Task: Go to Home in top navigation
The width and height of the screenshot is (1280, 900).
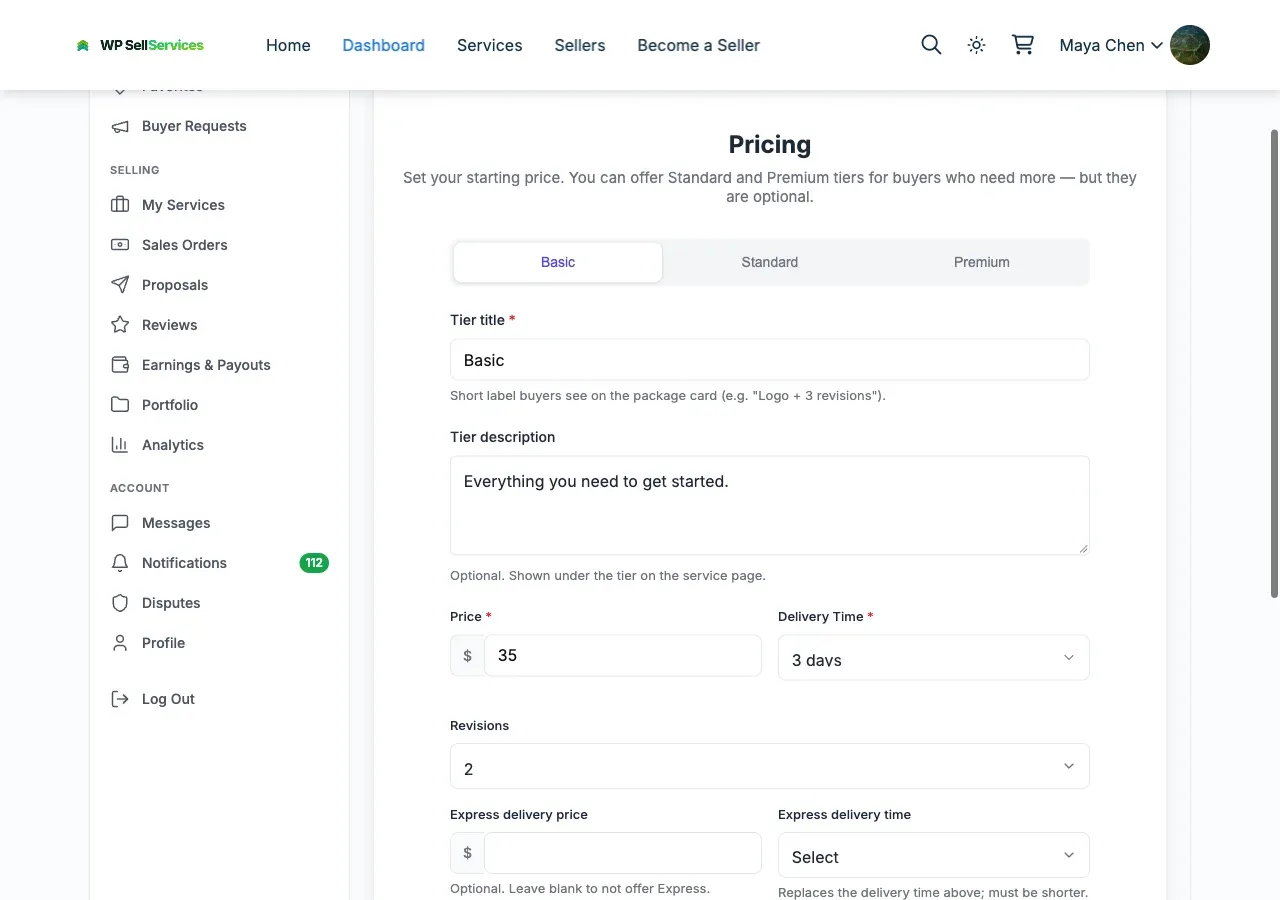Action: pyautogui.click(x=288, y=45)
